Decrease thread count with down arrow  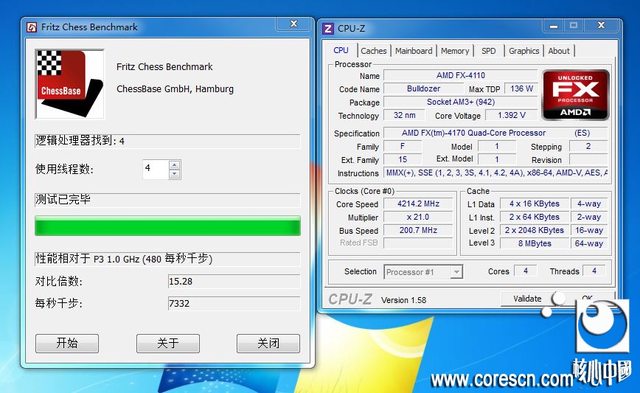174,174
